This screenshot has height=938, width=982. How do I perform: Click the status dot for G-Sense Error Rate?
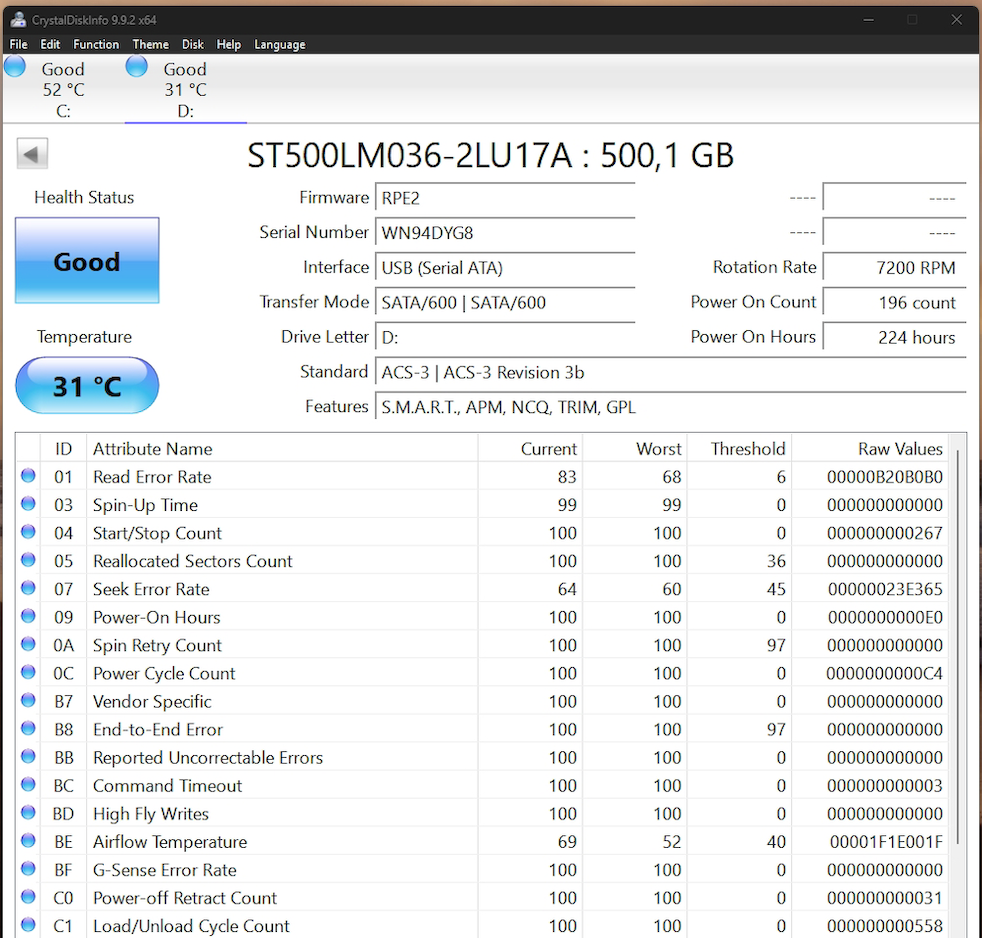coord(28,868)
